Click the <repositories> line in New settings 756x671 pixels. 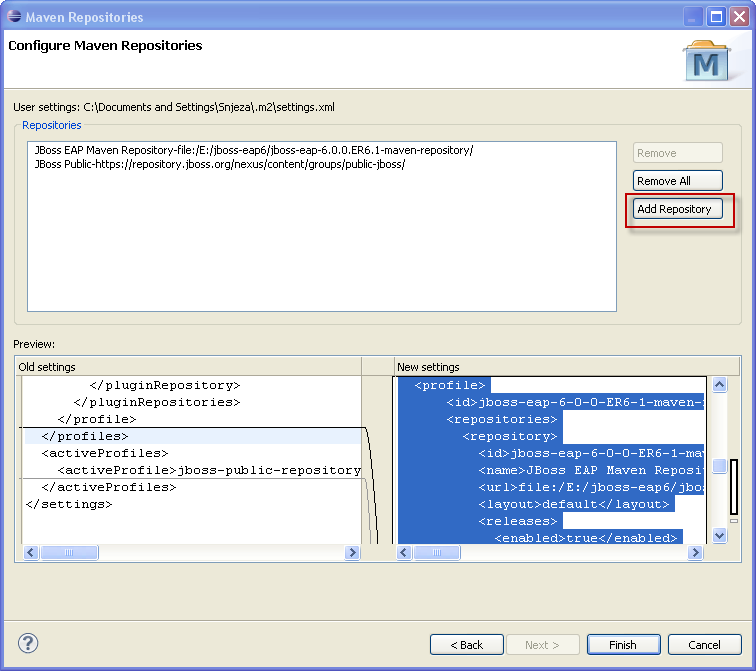point(501,419)
